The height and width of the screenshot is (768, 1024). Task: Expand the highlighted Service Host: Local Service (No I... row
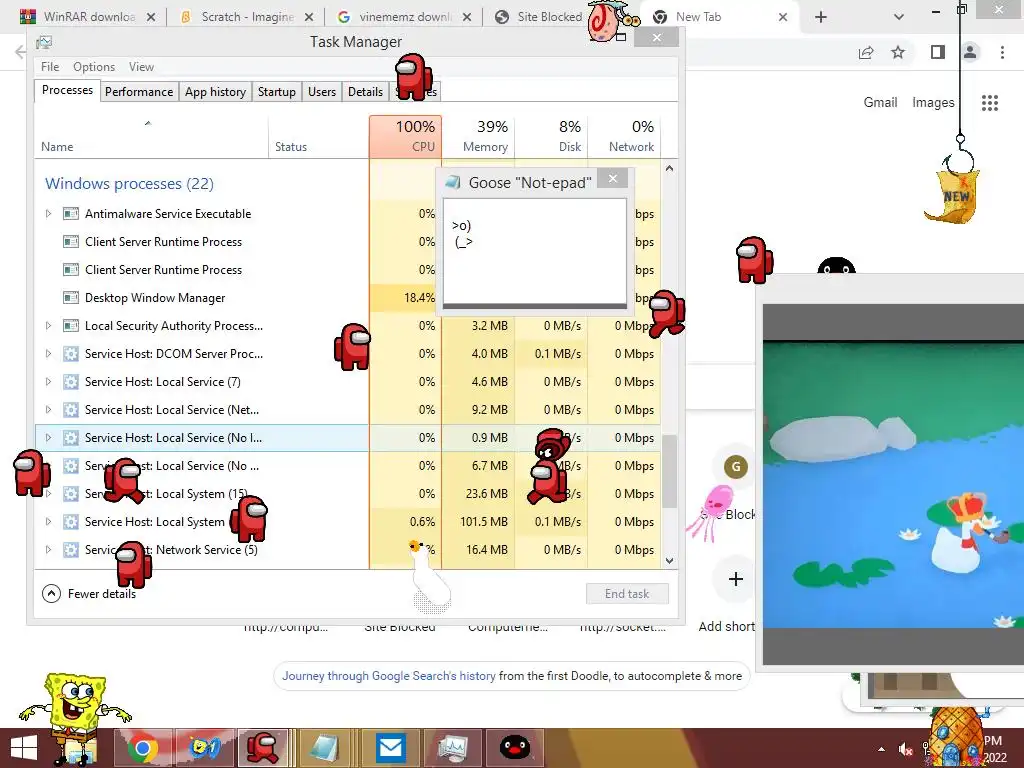click(48, 438)
